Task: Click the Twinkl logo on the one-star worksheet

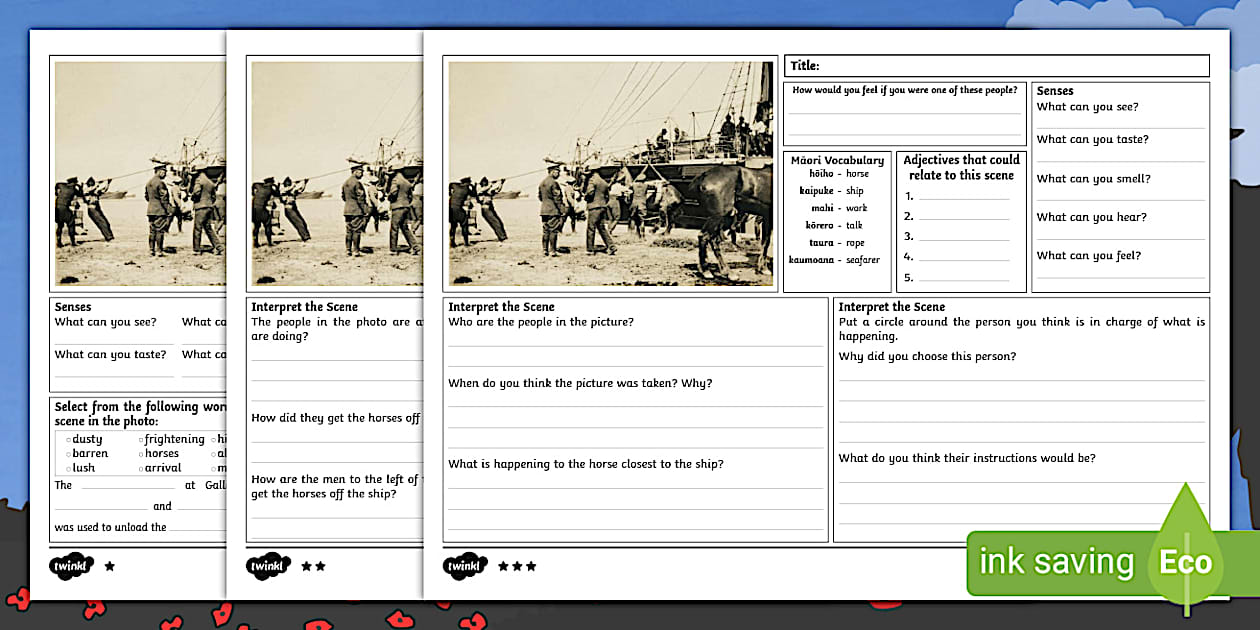Action: (70, 565)
